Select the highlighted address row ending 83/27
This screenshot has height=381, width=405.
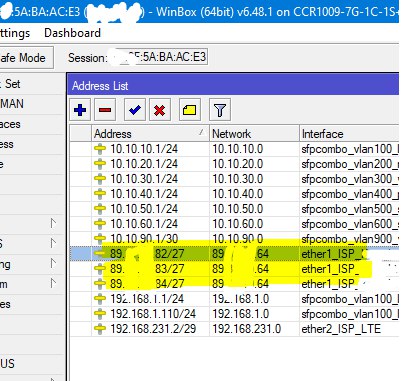point(234,269)
